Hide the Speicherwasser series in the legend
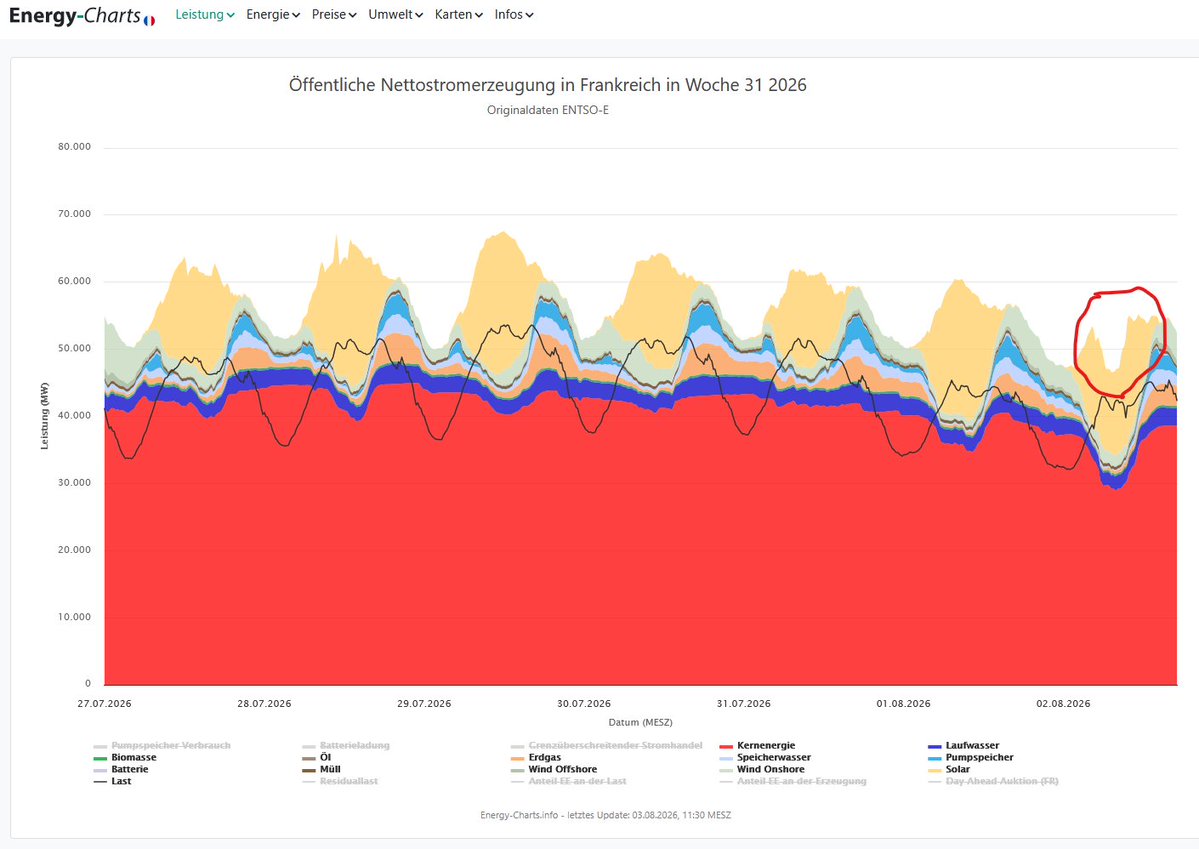The height and width of the screenshot is (849, 1199). click(x=765, y=758)
